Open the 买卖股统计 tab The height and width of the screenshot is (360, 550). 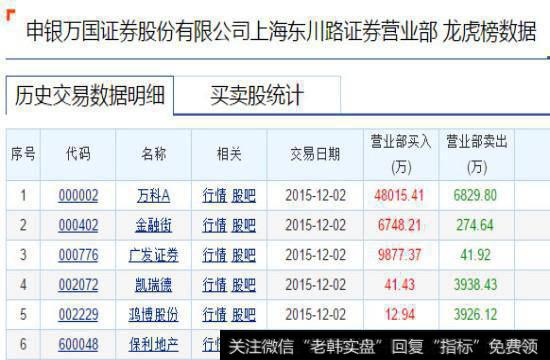tap(257, 95)
